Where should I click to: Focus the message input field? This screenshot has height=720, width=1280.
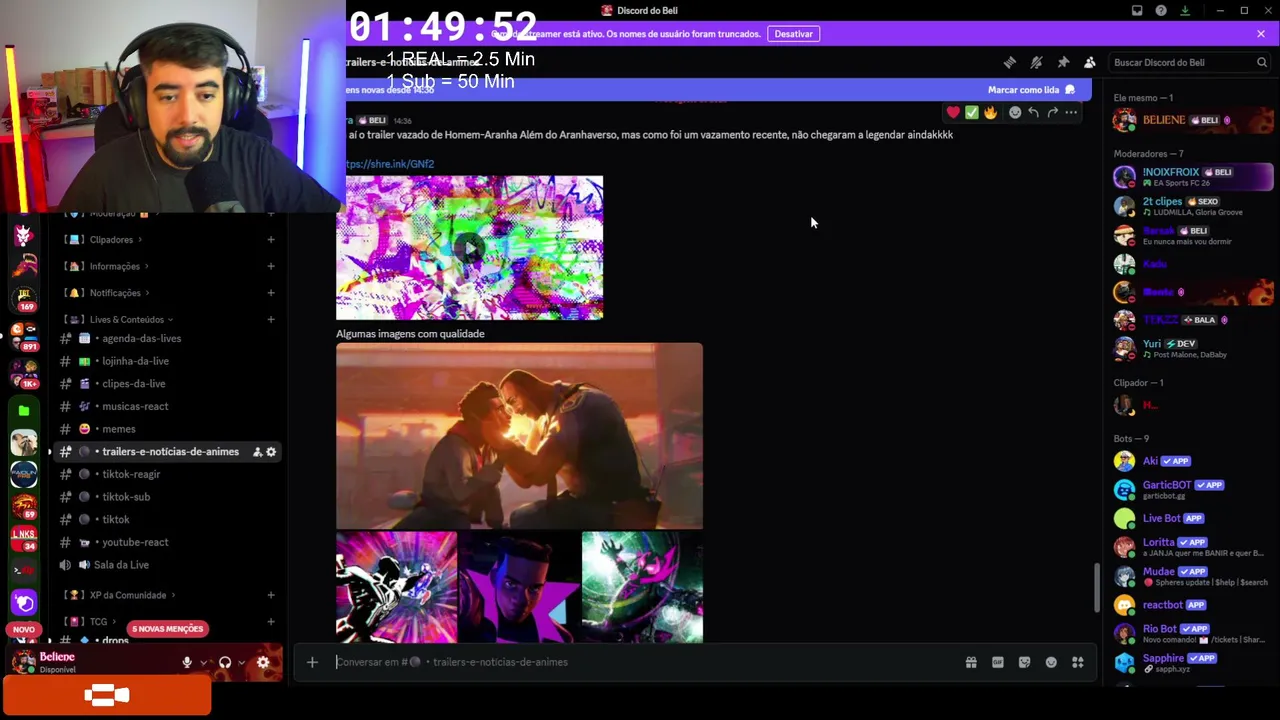(640, 662)
